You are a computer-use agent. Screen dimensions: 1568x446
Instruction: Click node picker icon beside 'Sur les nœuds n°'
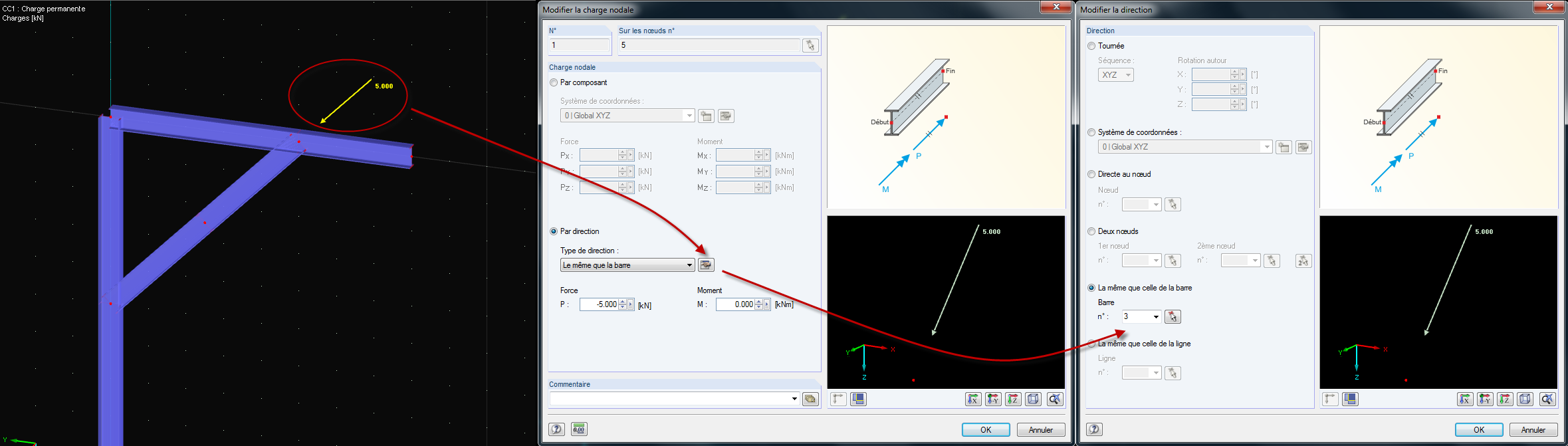coord(810,45)
